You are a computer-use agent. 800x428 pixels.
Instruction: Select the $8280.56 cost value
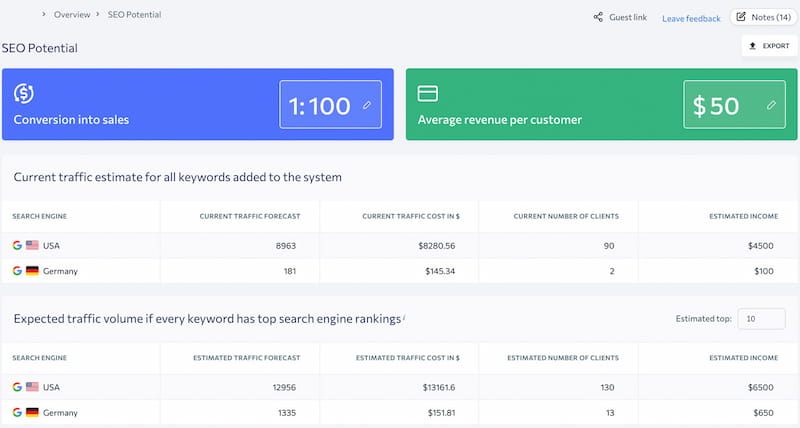tap(437, 246)
